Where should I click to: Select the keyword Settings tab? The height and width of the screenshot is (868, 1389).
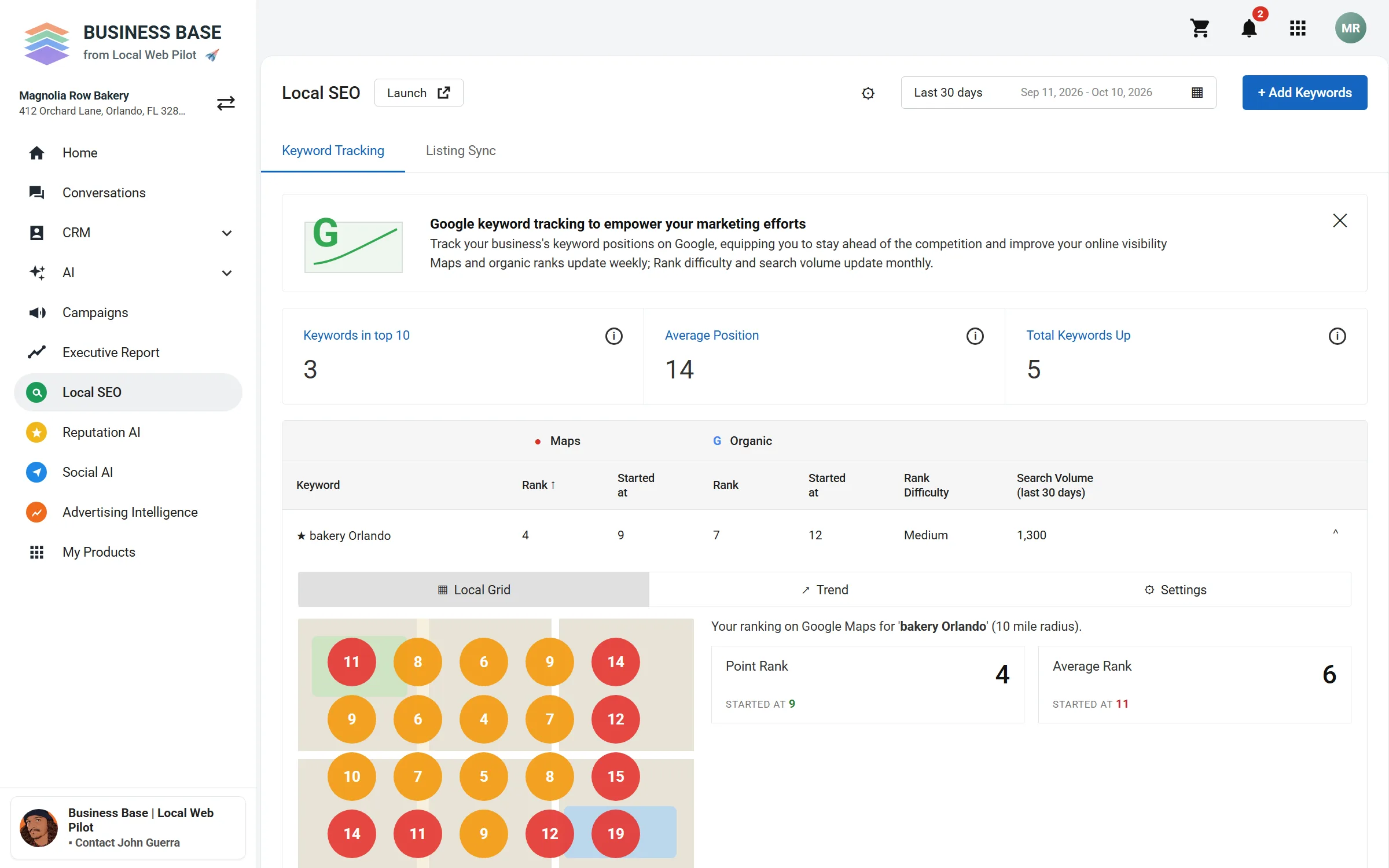(1175, 590)
